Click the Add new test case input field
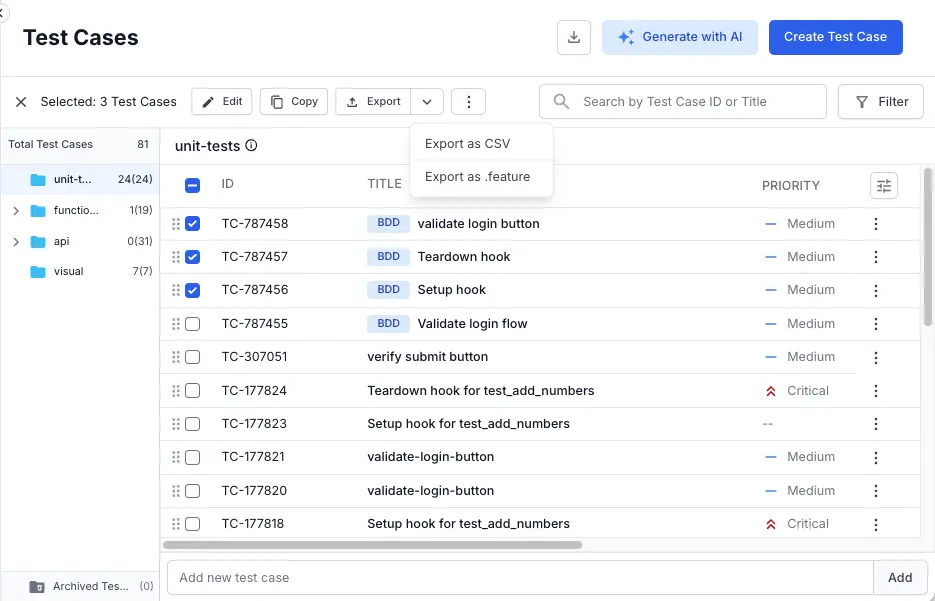Image resolution: width=935 pixels, height=601 pixels. [x=520, y=577]
